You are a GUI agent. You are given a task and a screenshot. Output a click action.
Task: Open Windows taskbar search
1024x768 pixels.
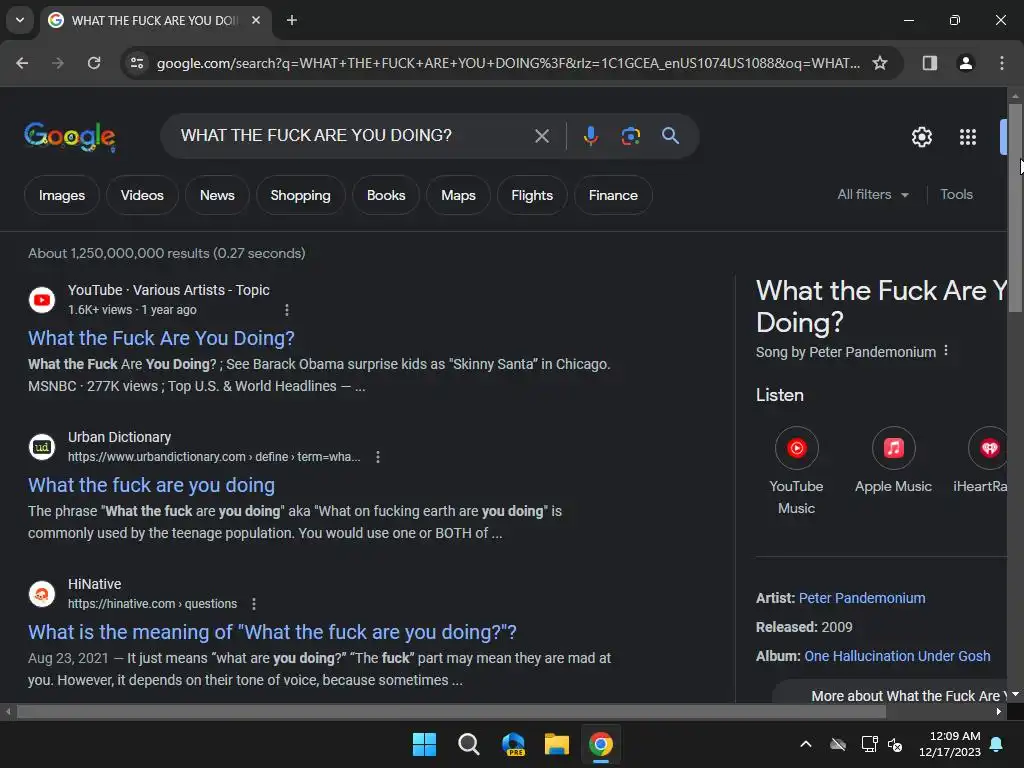click(468, 744)
